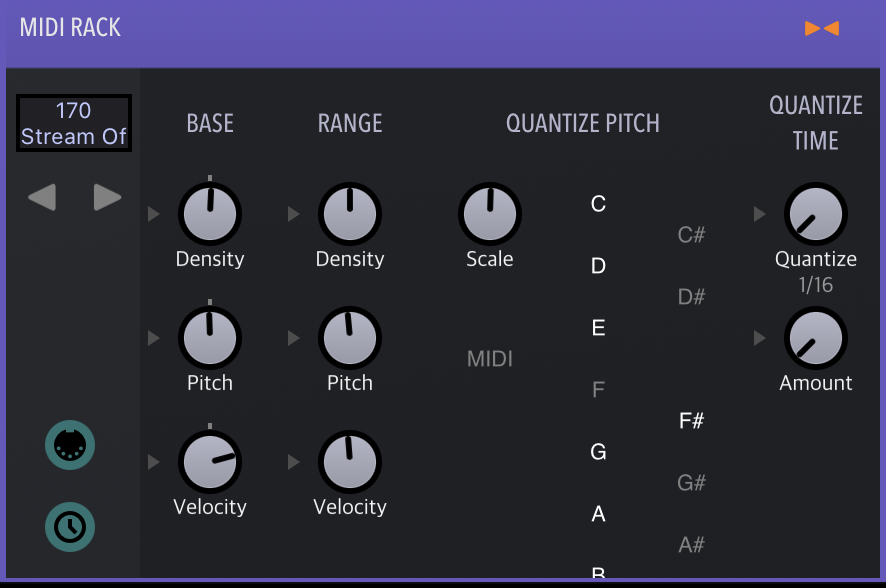Toggle note A in quantize pitch

click(598, 514)
